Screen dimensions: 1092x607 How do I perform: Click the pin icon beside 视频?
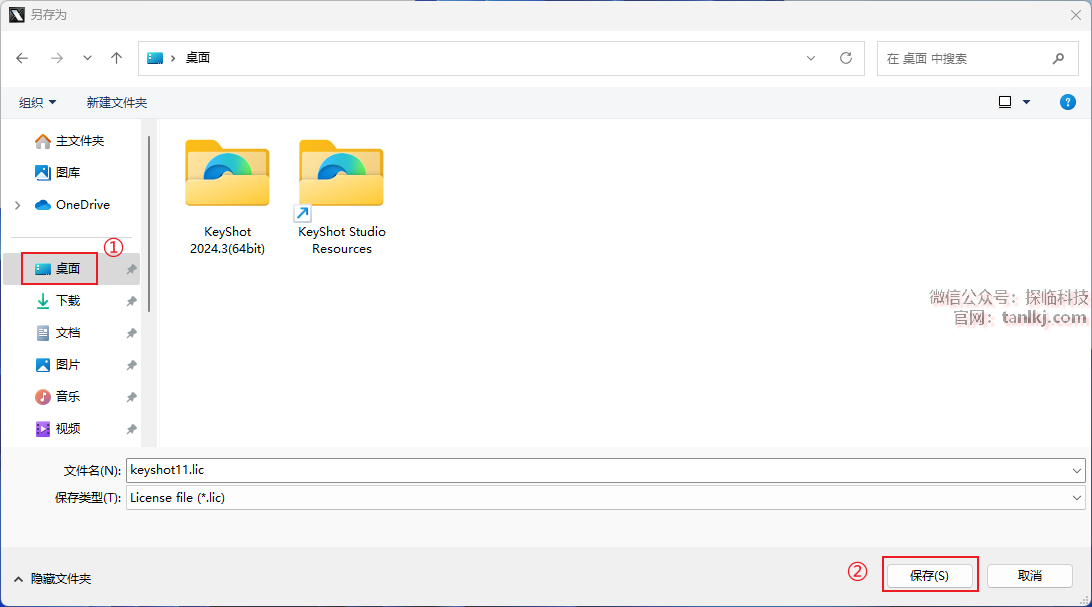point(131,429)
